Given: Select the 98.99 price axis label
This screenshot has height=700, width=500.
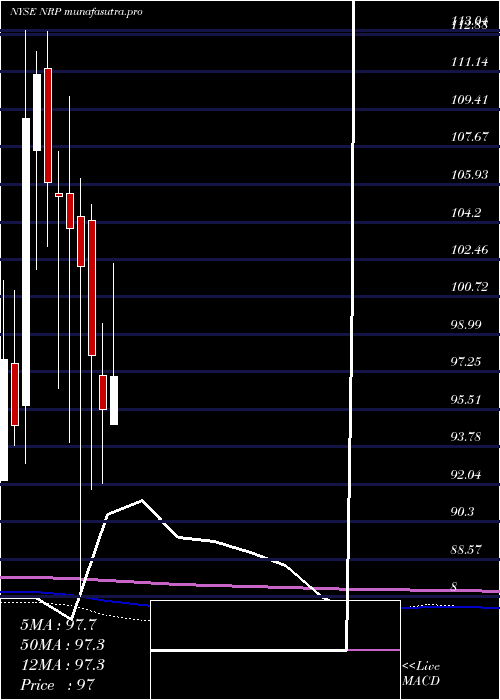Looking at the screenshot, I should pos(466,325).
